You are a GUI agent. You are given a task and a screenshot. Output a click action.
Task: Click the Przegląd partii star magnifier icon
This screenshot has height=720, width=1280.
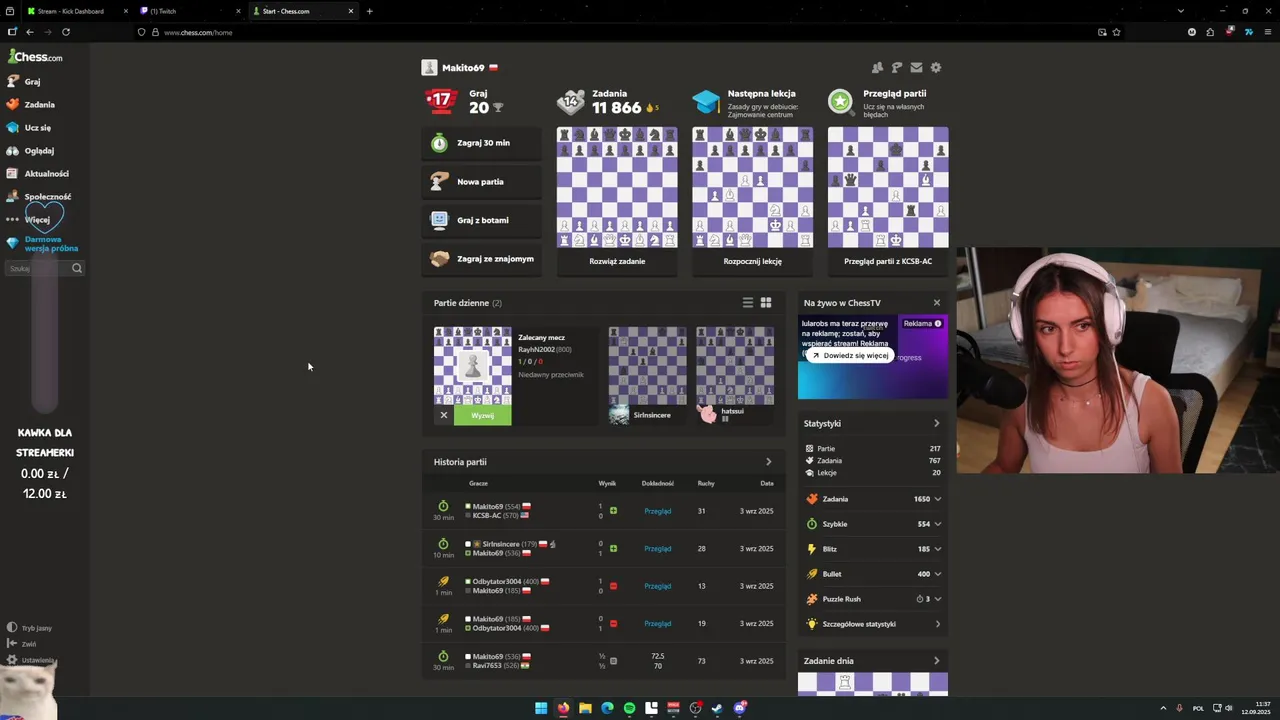(x=840, y=101)
